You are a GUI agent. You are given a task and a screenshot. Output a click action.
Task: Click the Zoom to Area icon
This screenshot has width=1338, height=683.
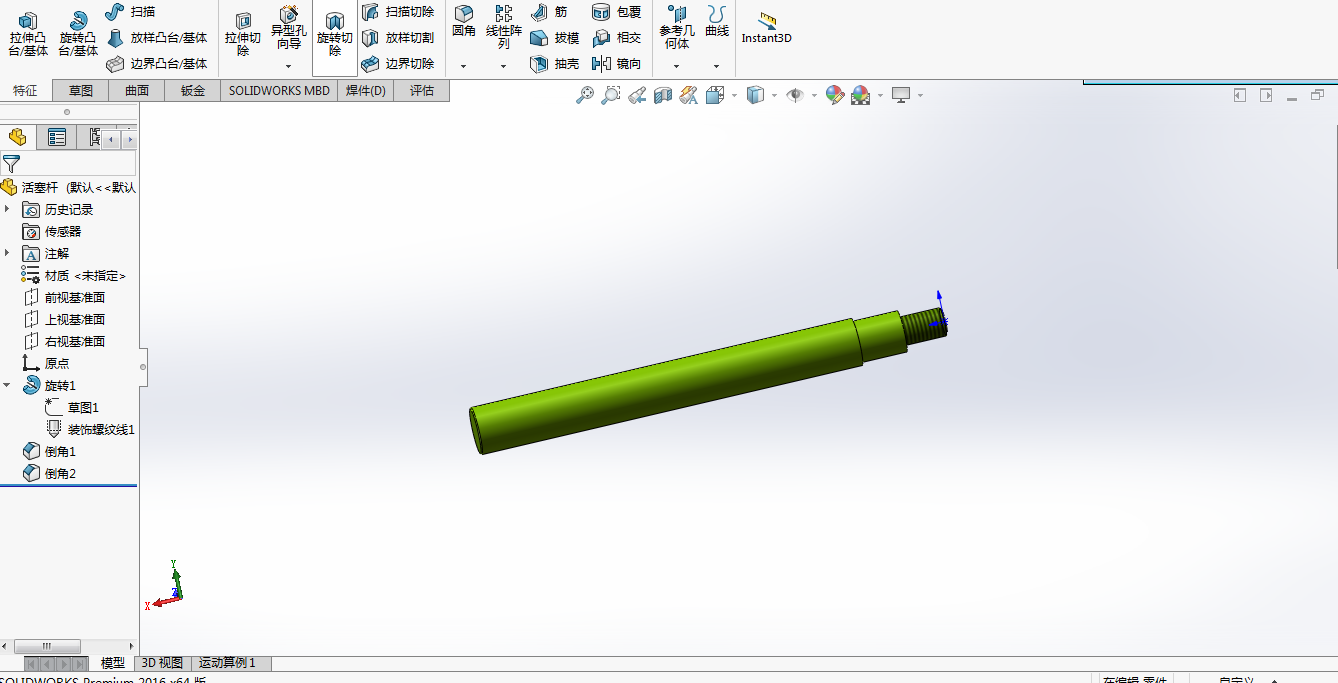[611, 95]
